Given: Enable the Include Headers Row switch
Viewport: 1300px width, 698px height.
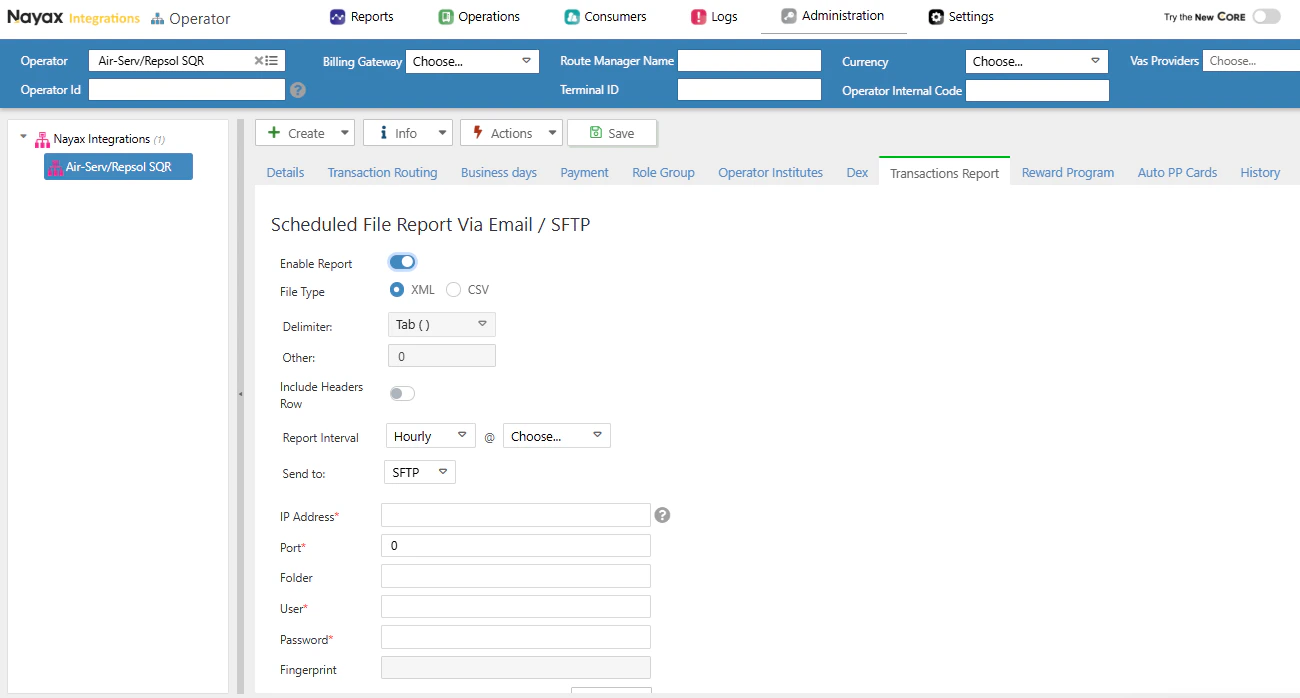Looking at the screenshot, I should (x=402, y=394).
